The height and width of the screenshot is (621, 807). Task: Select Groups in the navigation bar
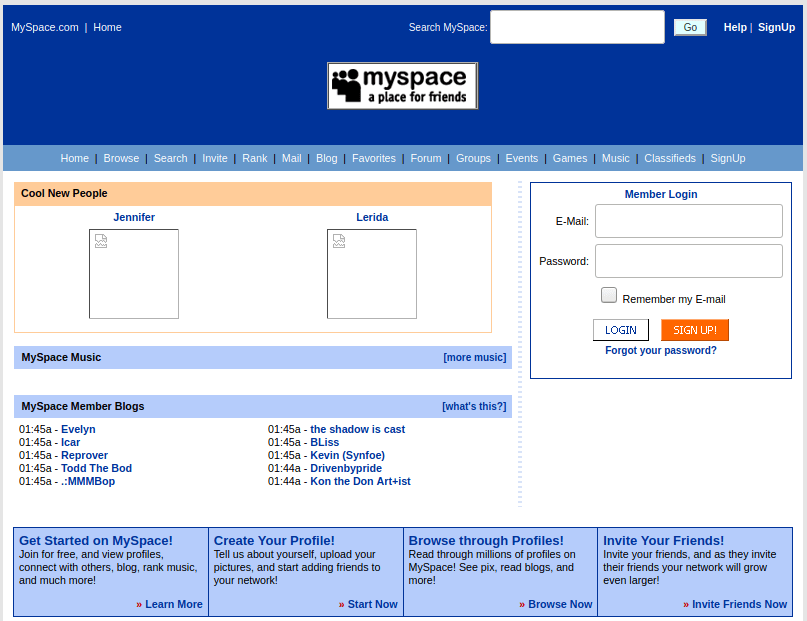tap(473, 158)
